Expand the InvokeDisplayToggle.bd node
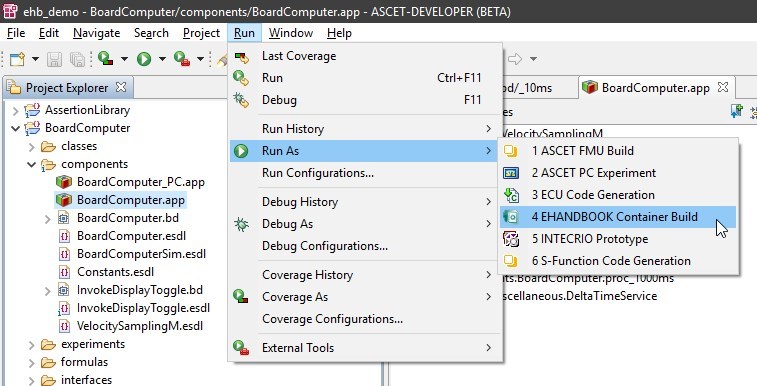Viewport: 757px width, 386px height. (x=47, y=291)
